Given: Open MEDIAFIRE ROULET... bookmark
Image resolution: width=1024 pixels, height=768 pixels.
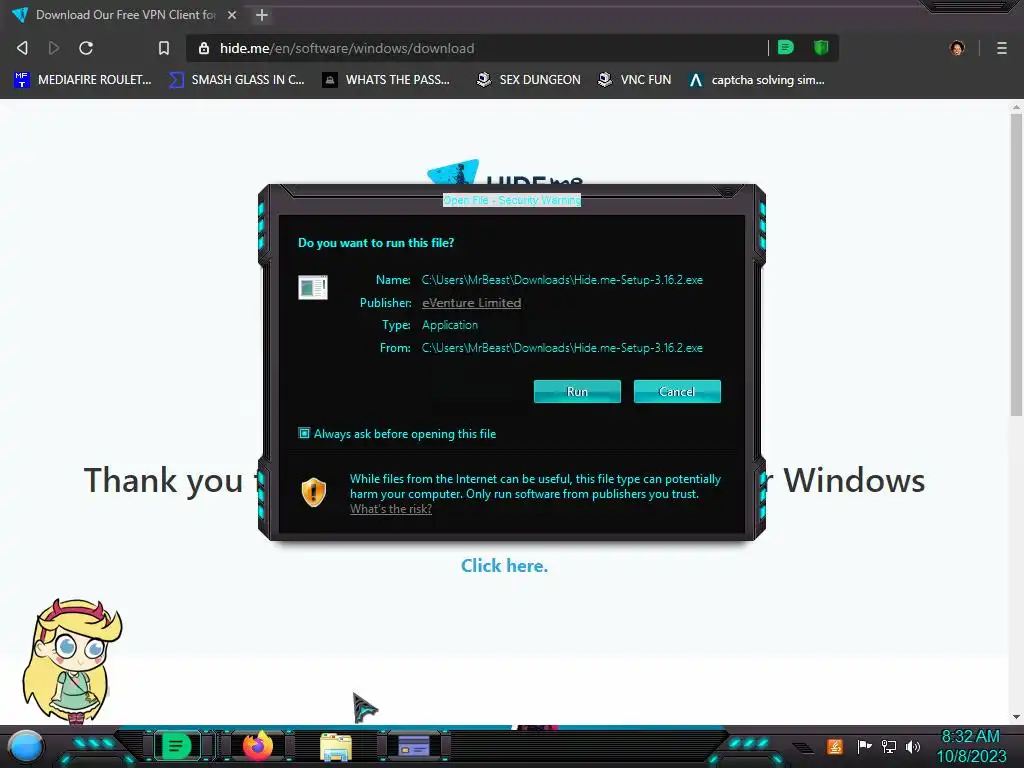Looking at the screenshot, I should click(82, 80).
